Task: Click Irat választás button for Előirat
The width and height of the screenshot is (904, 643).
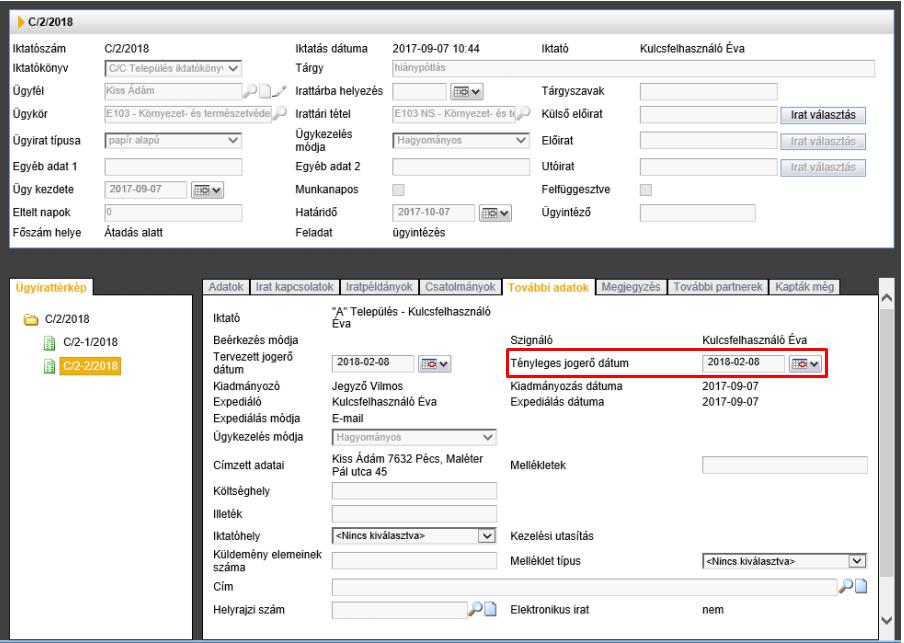Action: (x=823, y=141)
